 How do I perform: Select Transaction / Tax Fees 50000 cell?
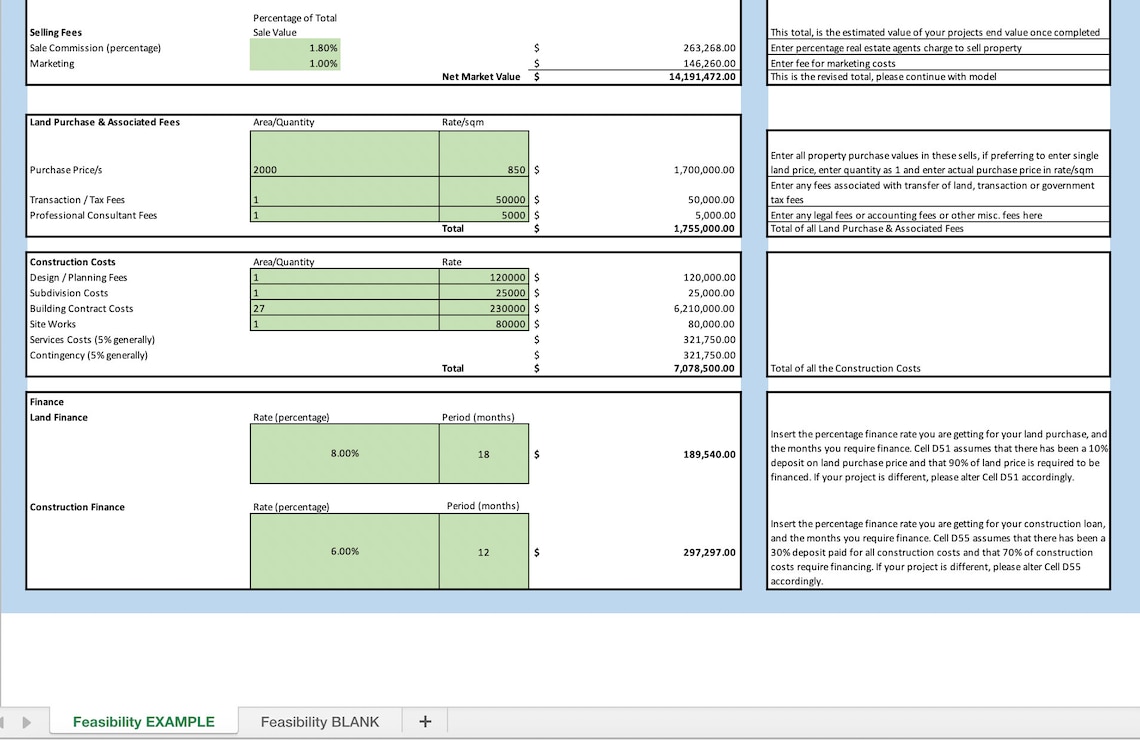tap(484, 192)
